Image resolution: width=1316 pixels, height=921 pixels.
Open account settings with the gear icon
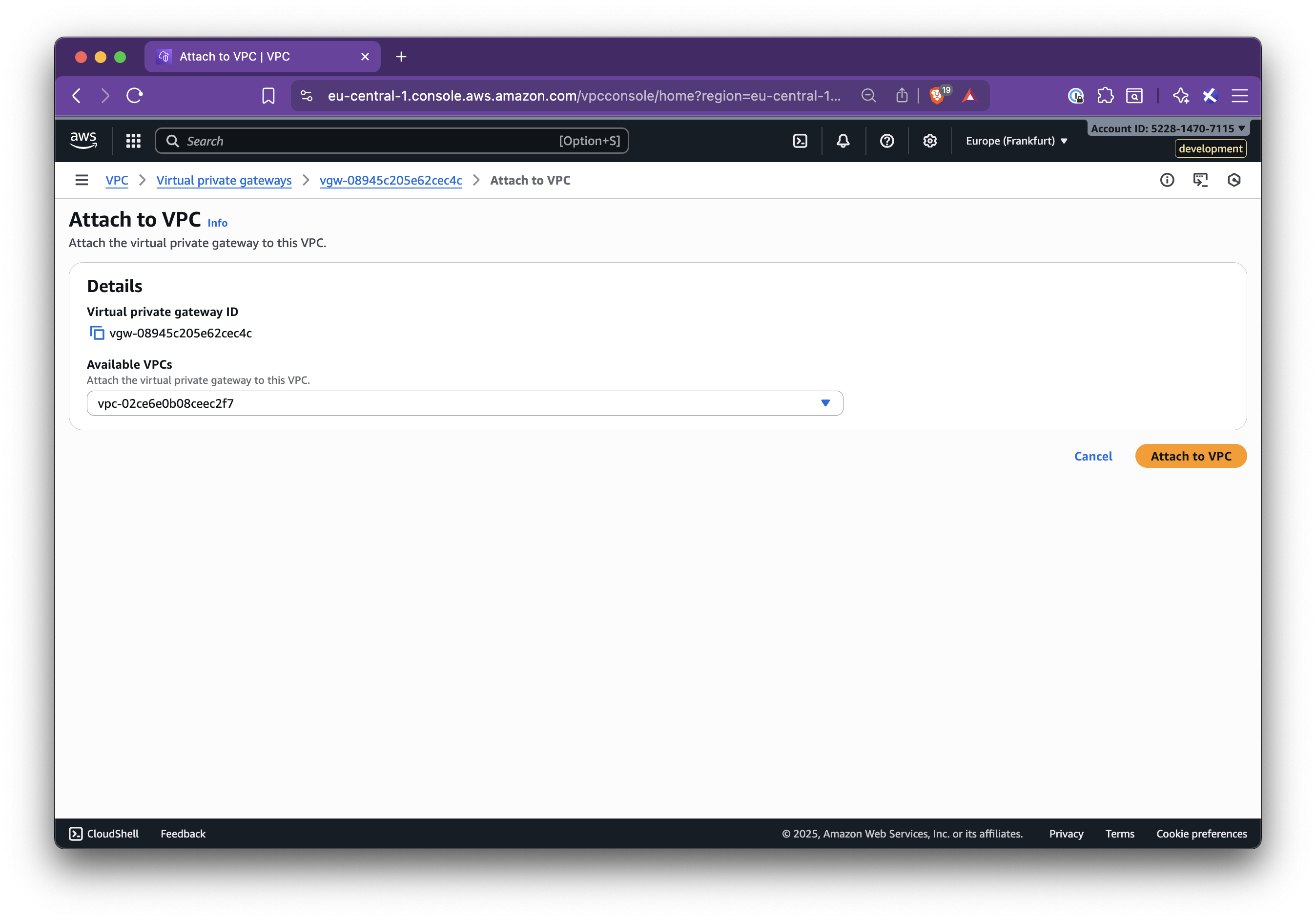point(930,141)
